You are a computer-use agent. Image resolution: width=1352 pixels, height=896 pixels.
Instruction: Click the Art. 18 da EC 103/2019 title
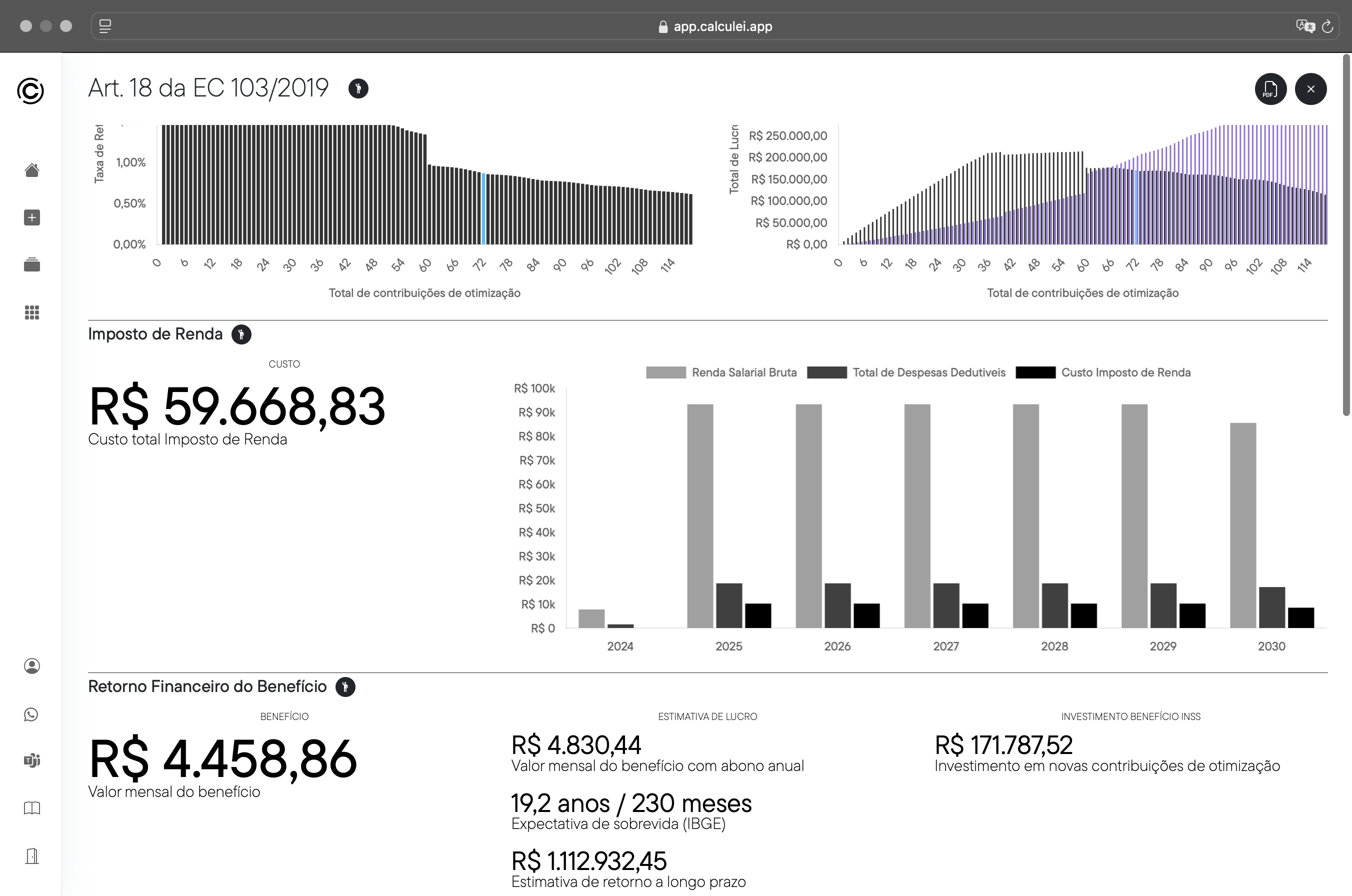pos(208,88)
